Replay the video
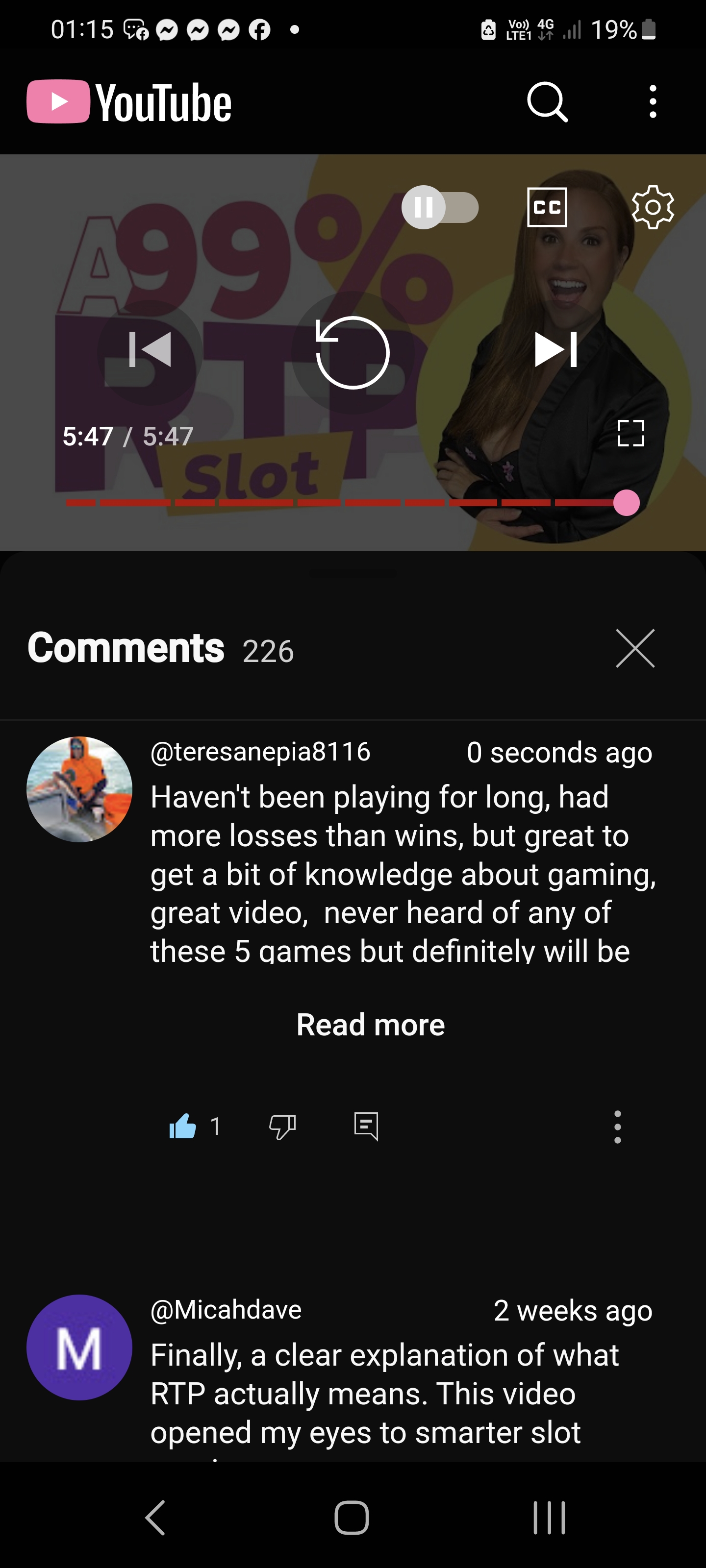Screen dimensions: 706x1568 tap(353, 352)
